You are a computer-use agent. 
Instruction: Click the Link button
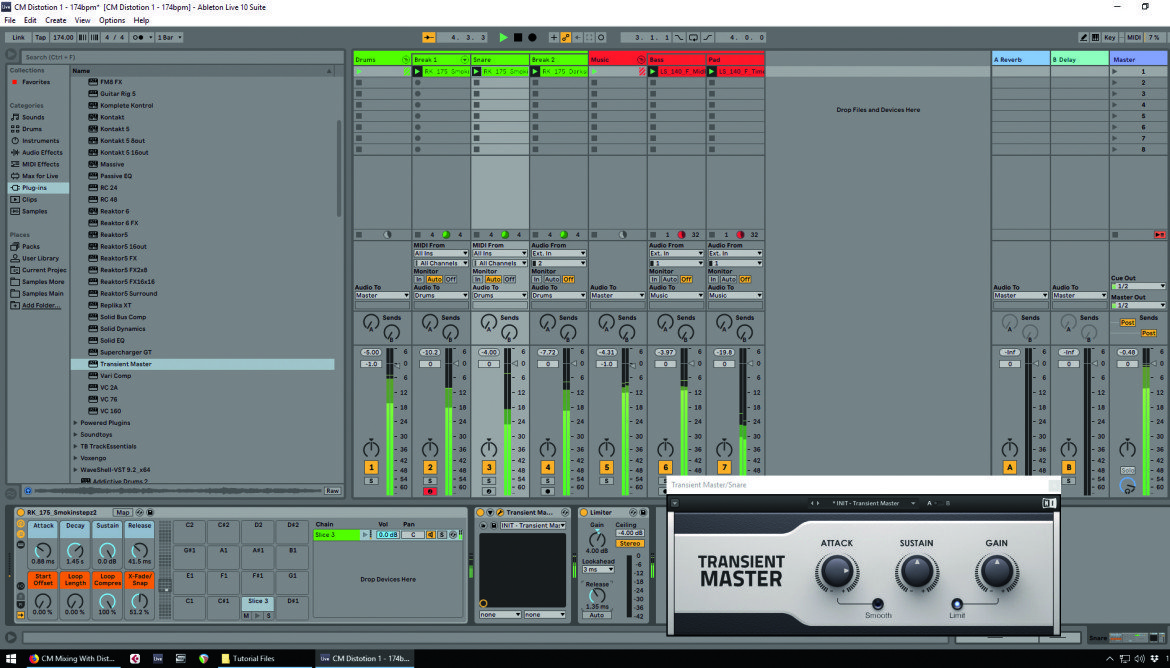click(x=19, y=37)
